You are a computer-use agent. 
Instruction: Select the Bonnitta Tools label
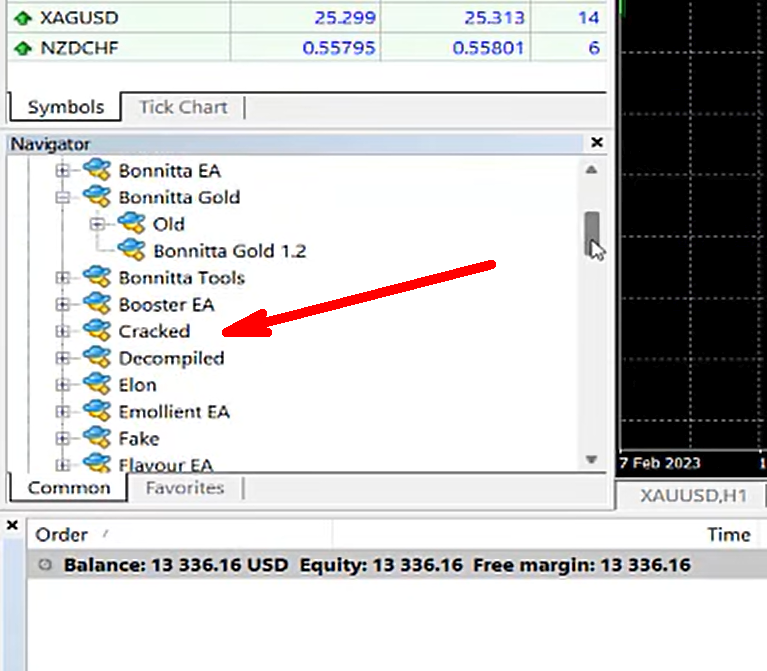tap(181, 278)
